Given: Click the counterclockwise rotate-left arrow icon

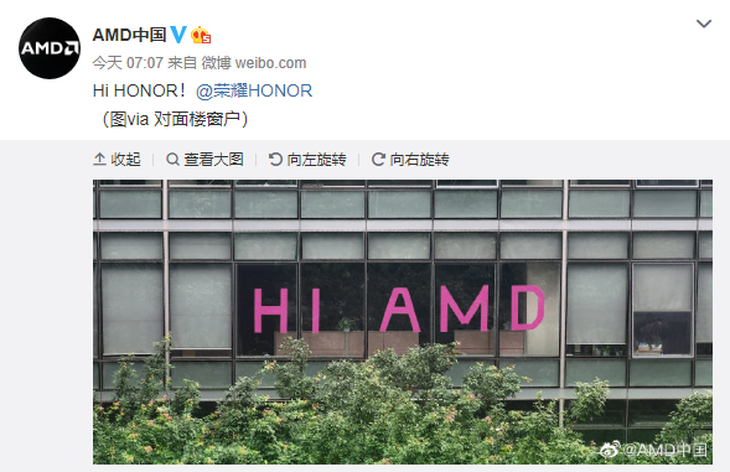Looking at the screenshot, I should [276, 160].
